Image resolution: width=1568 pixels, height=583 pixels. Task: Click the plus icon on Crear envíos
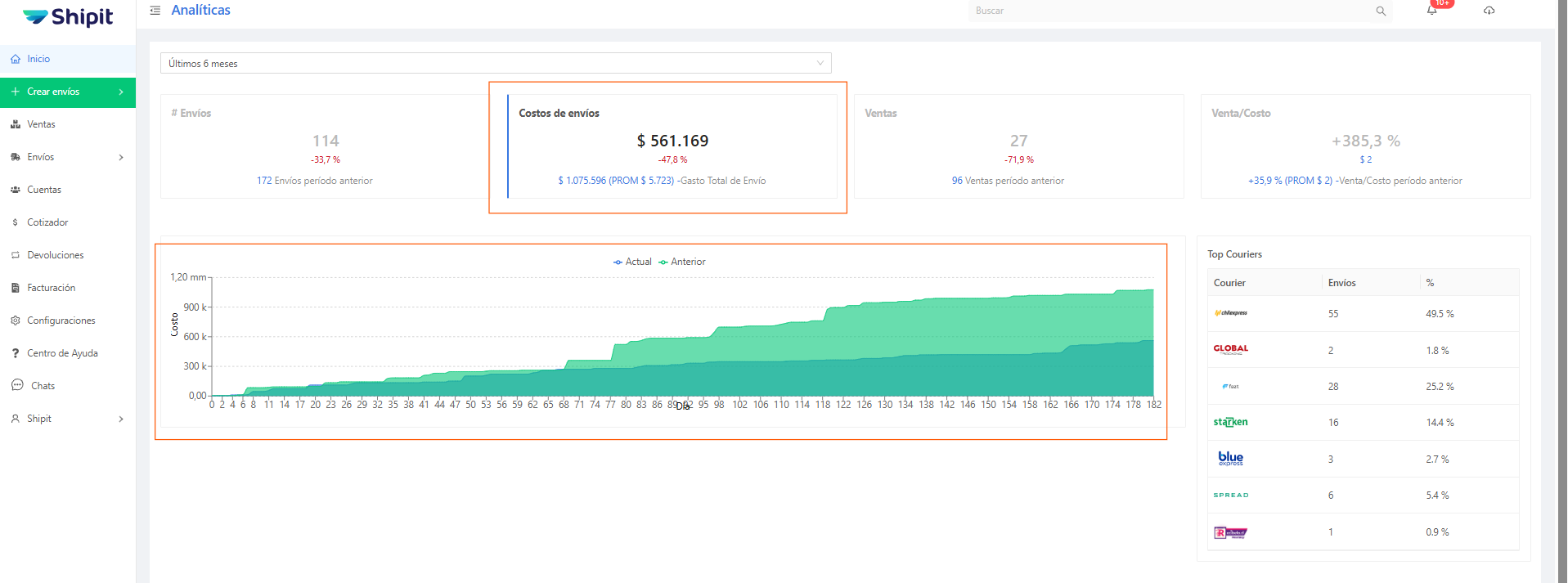[x=16, y=92]
